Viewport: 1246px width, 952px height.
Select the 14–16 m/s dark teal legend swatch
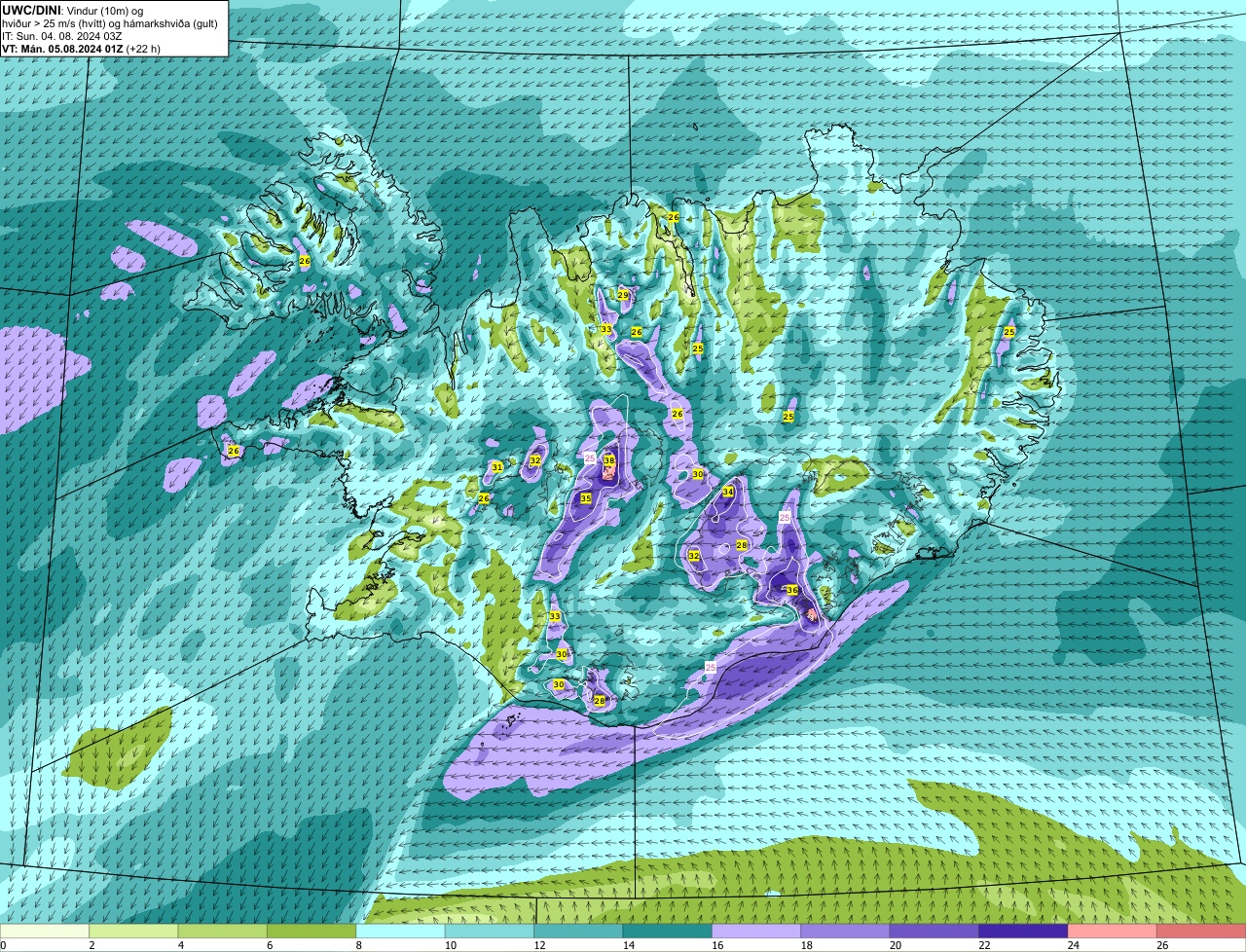(x=668, y=931)
